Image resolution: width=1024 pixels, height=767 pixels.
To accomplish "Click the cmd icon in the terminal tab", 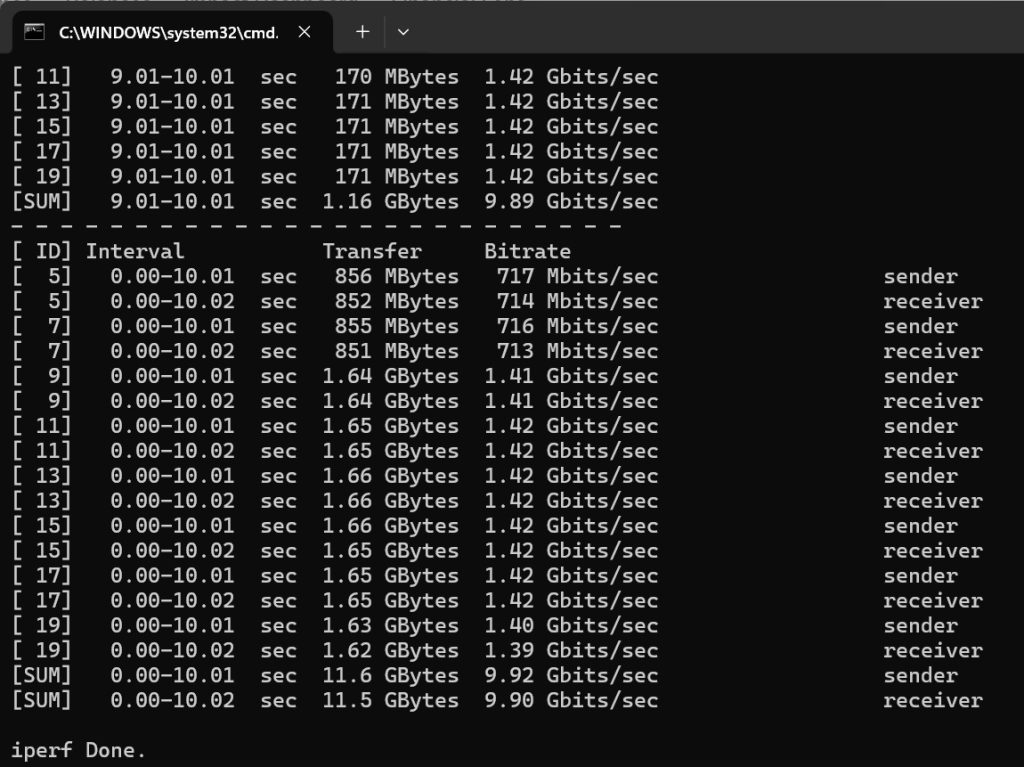I will point(35,32).
